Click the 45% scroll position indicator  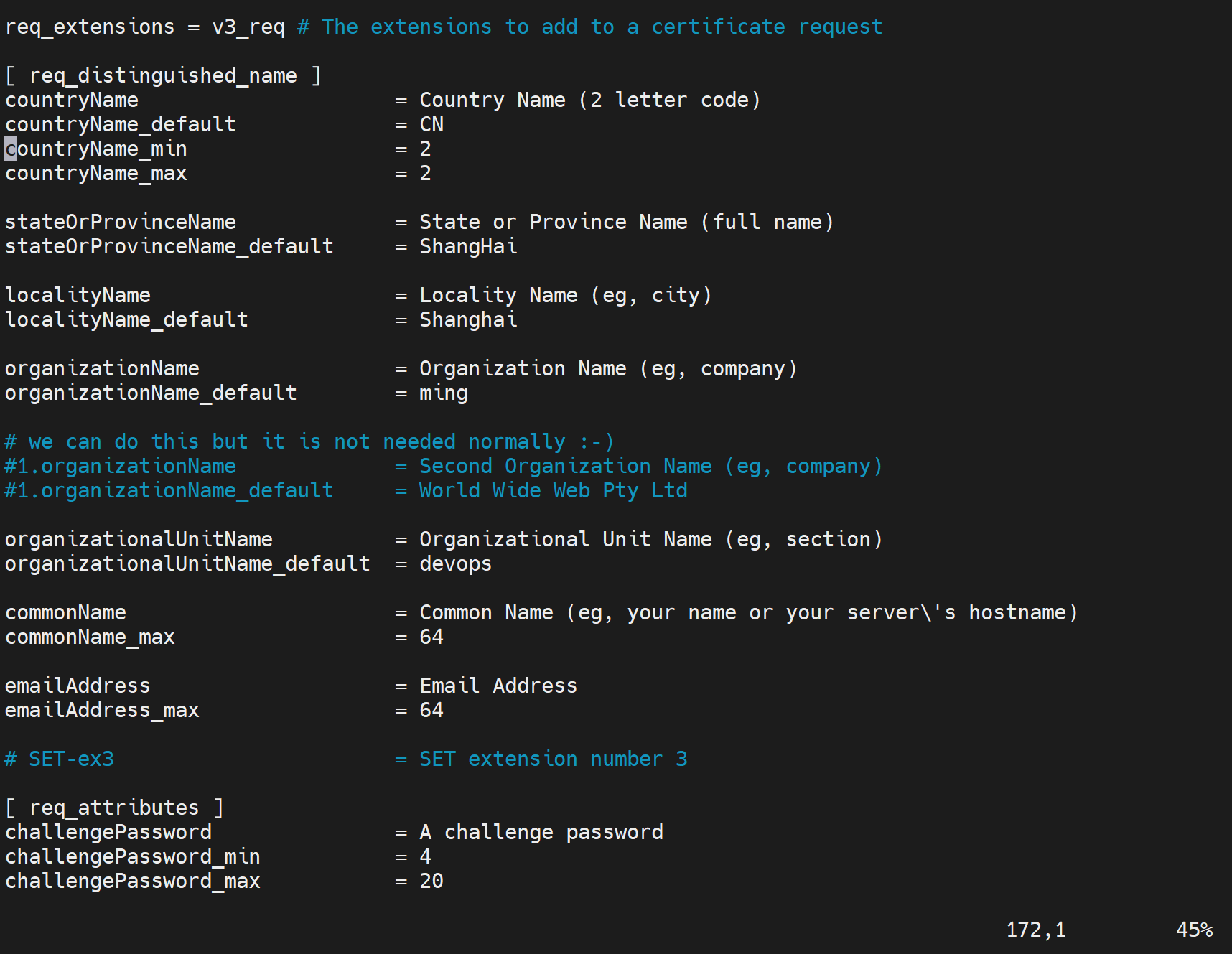tap(1194, 930)
